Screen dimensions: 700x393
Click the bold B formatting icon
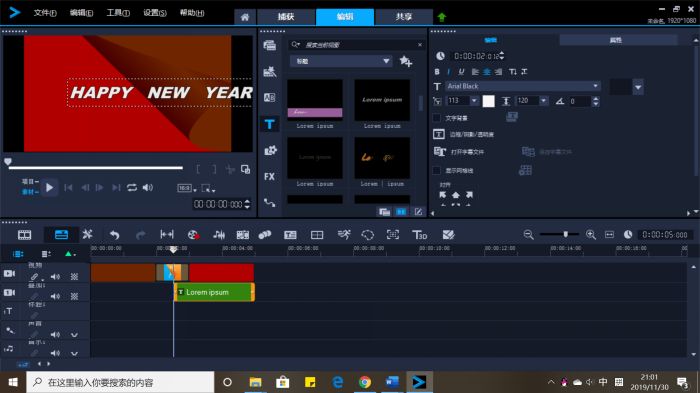click(x=437, y=71)
